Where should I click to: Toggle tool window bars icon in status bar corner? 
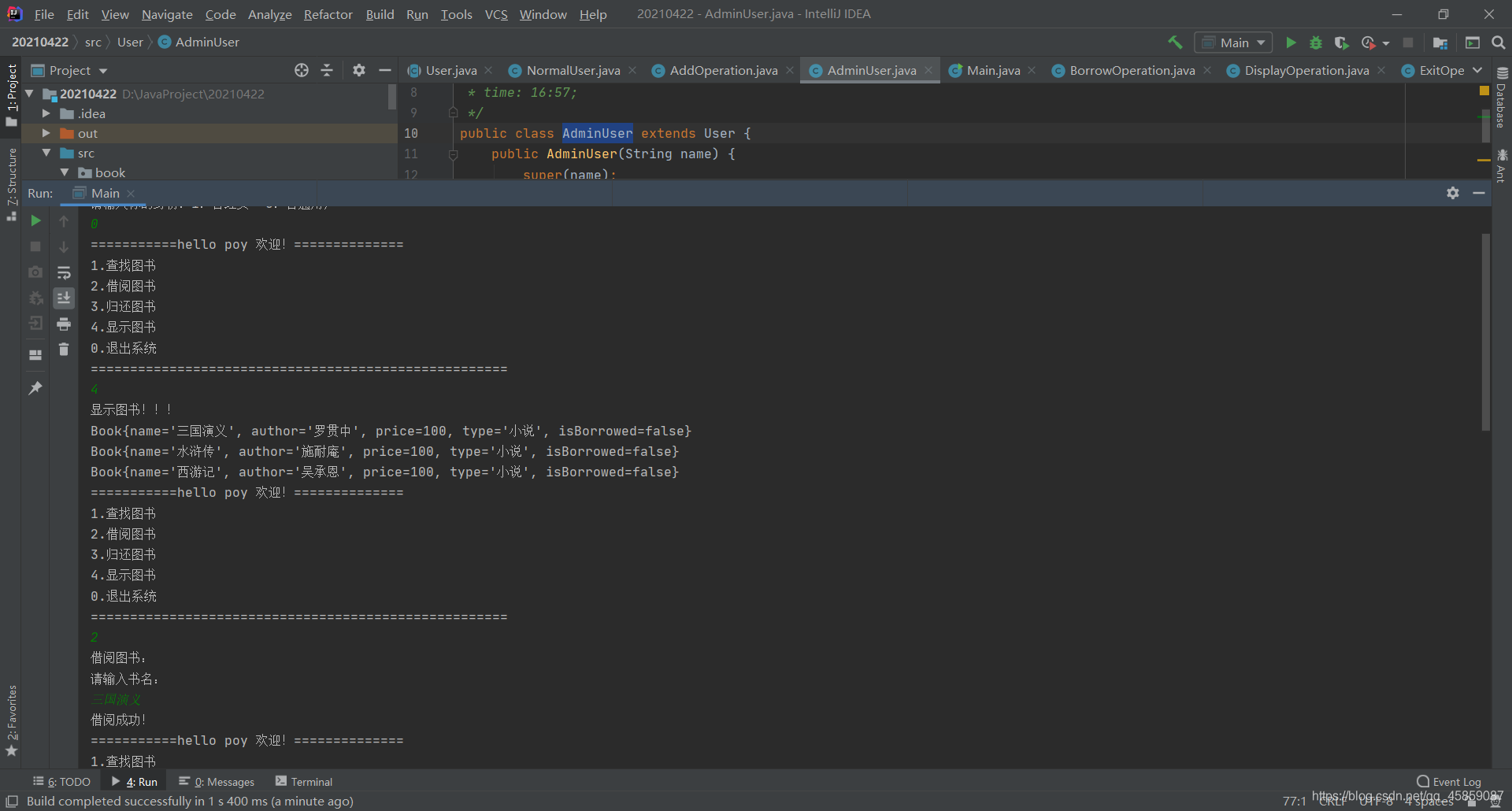(12, 801)
